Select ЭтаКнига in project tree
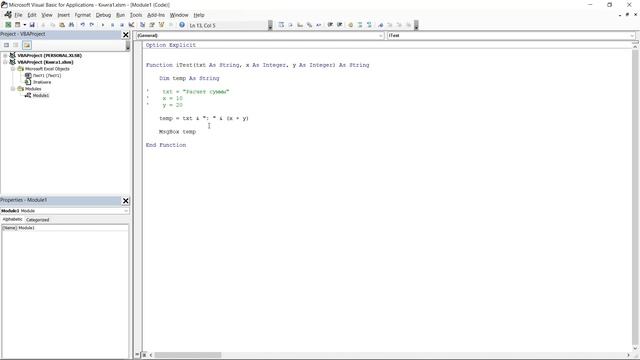The width and height of the screenshot is (640, 360). [x=42, y=82]
